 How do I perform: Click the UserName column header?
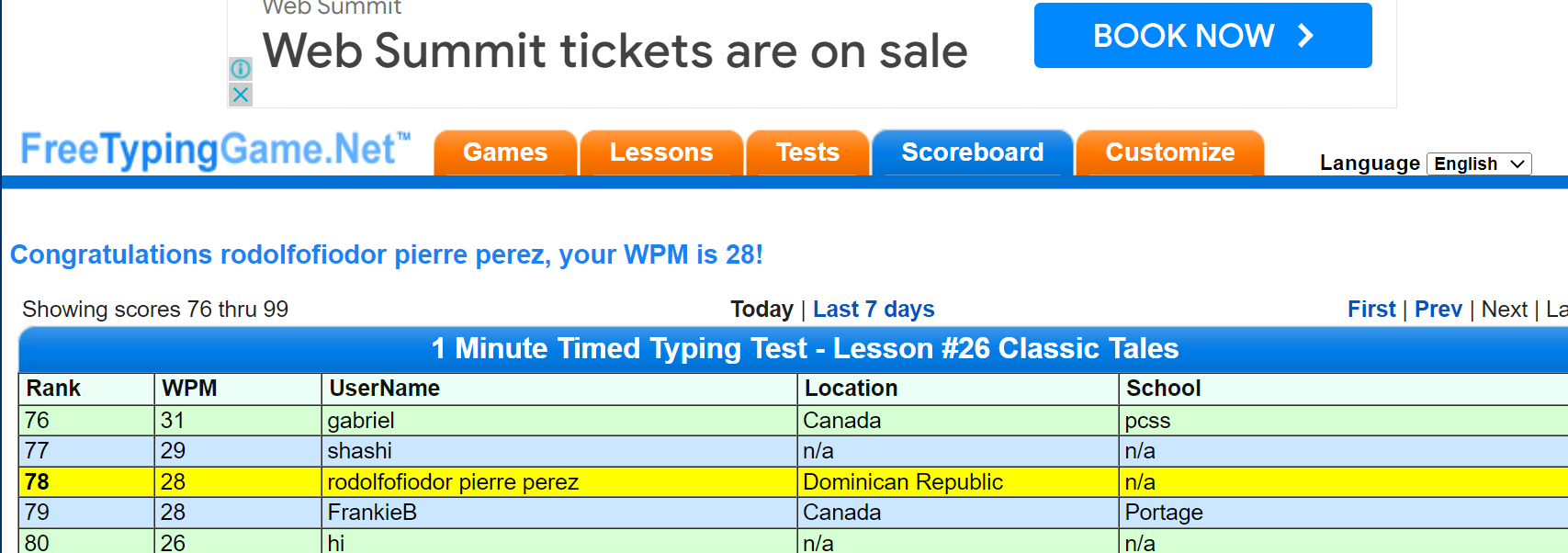coord(385,389)
